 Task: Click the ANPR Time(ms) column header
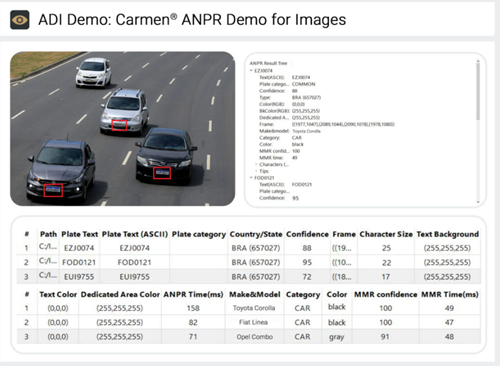(x=193, y=295)
